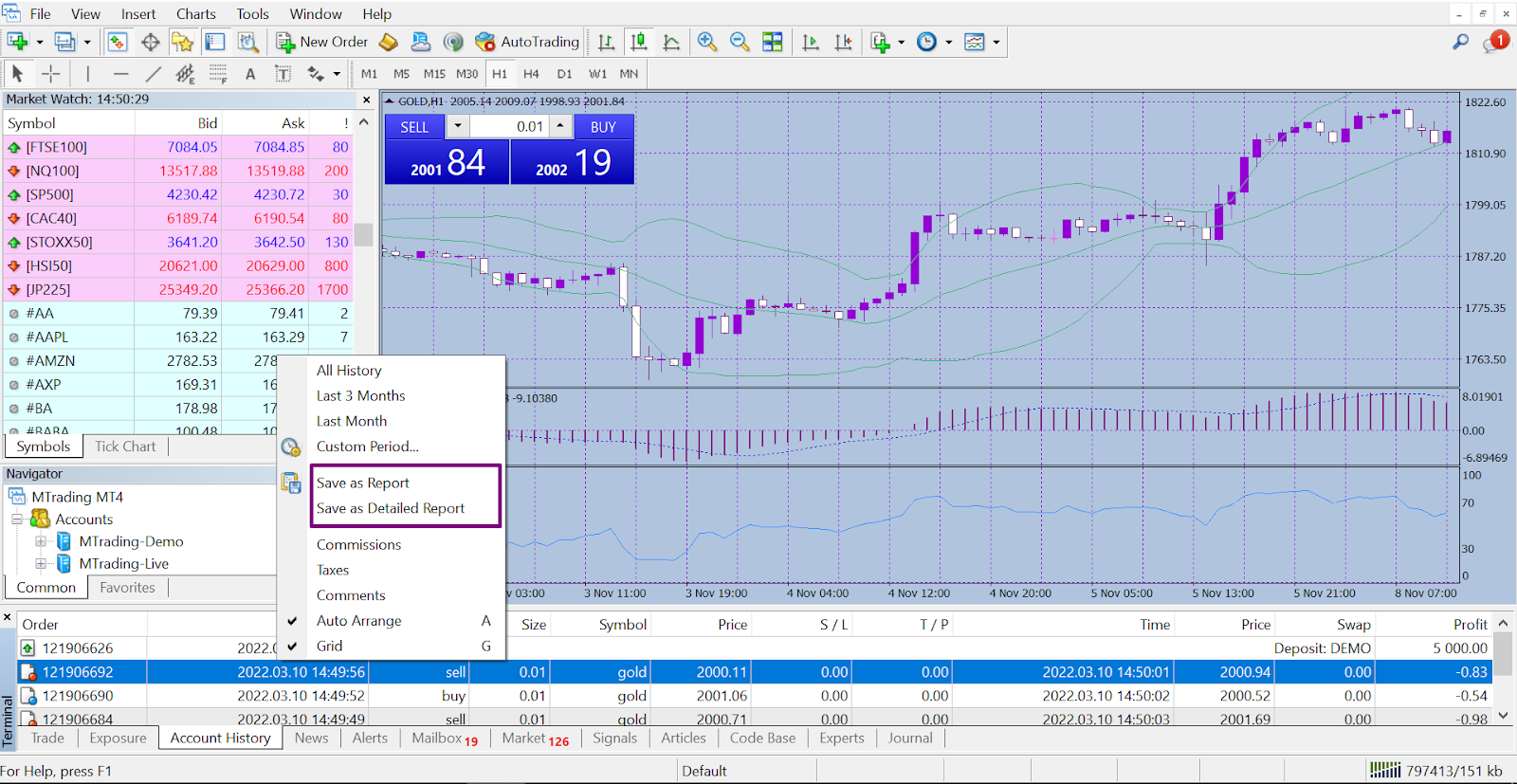Image resolution: width=1517 pixels, height=784 pixels.
Task: Switch to the Tick Chart tab
Action: click(125, 447)
